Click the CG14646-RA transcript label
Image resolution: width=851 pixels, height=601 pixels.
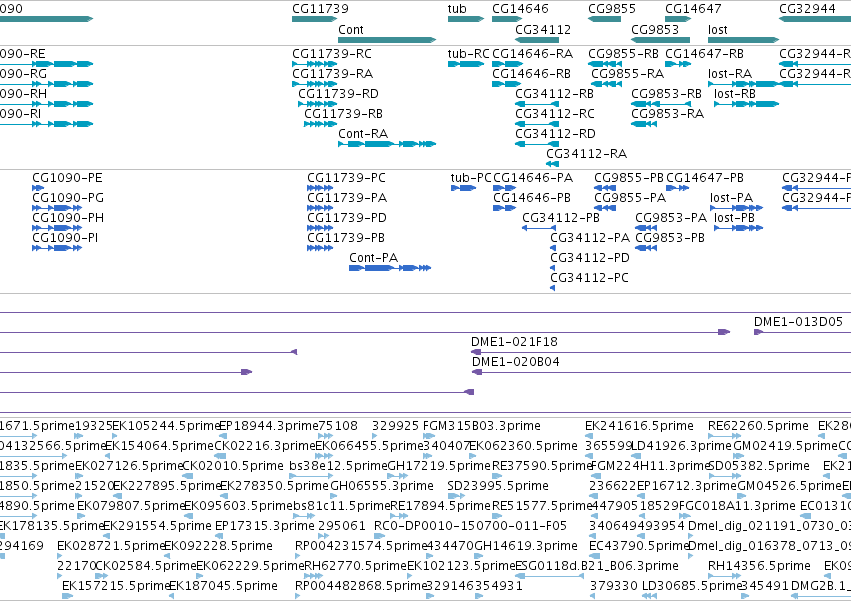point(532,54)
